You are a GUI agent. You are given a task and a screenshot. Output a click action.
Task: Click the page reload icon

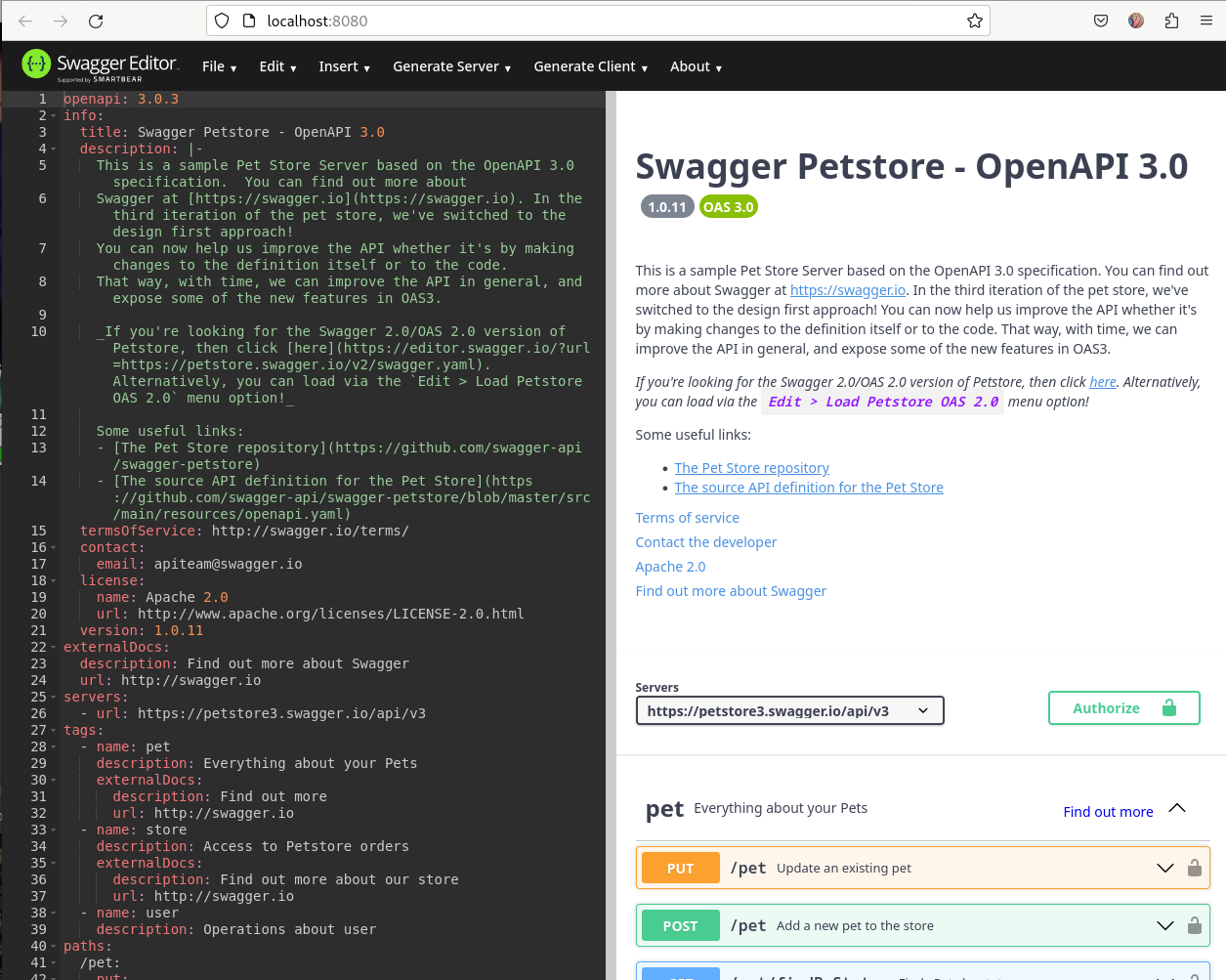point(95,21)
